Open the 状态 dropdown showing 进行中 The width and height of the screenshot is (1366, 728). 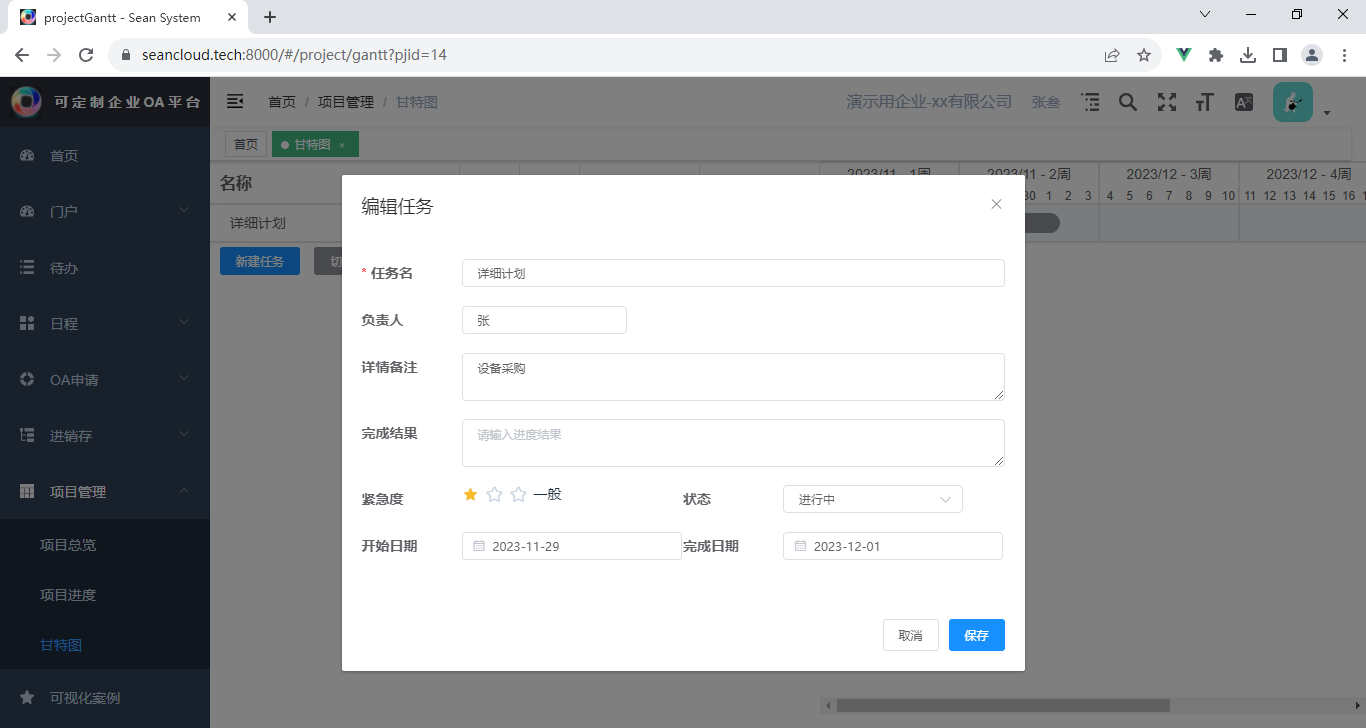click(873, 499)
